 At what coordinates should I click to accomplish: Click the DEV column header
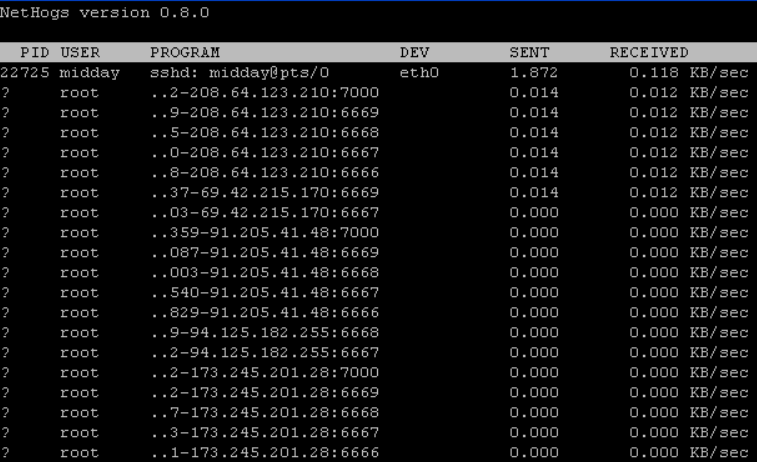414,52
